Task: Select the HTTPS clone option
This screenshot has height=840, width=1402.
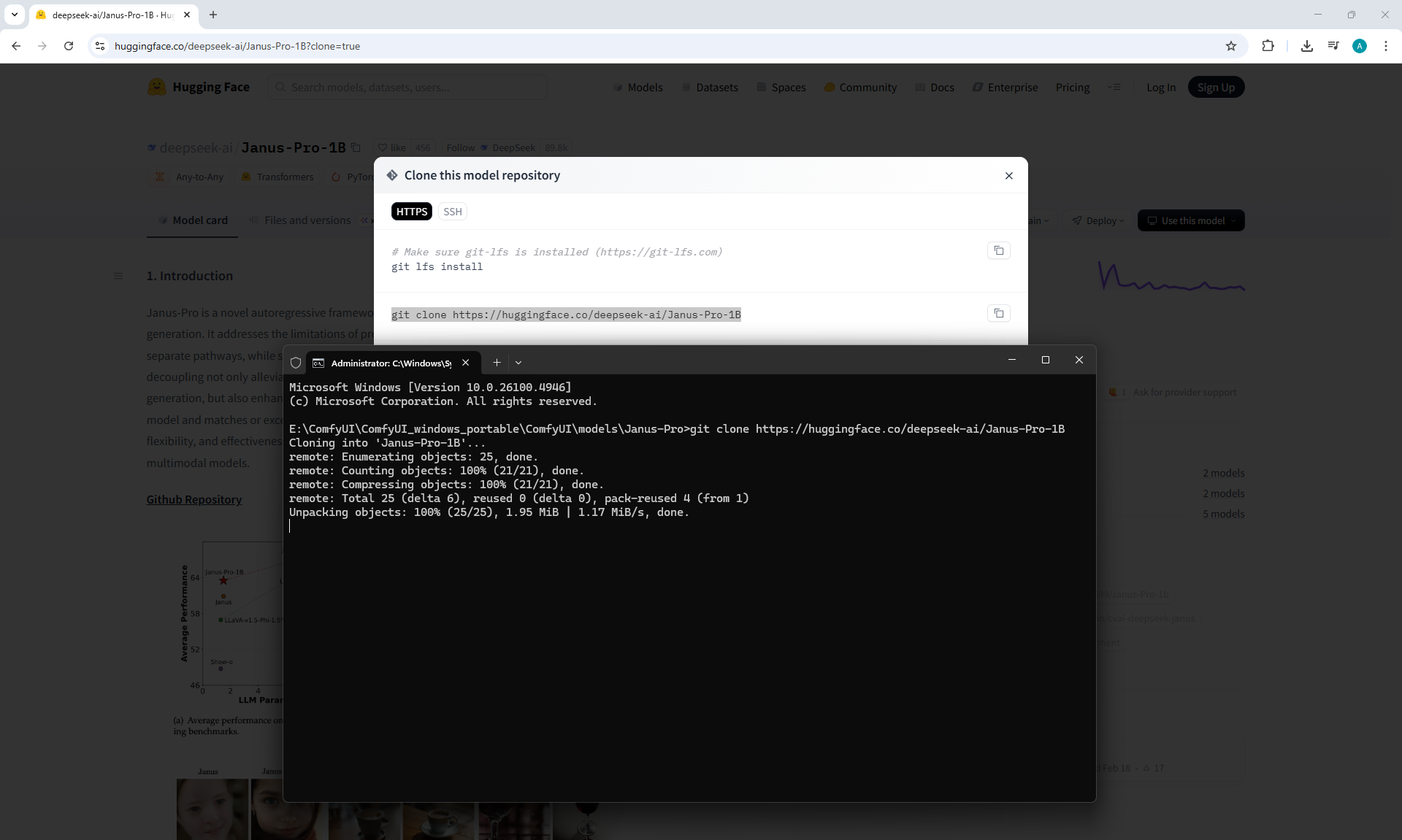Action: coord(412,212)
